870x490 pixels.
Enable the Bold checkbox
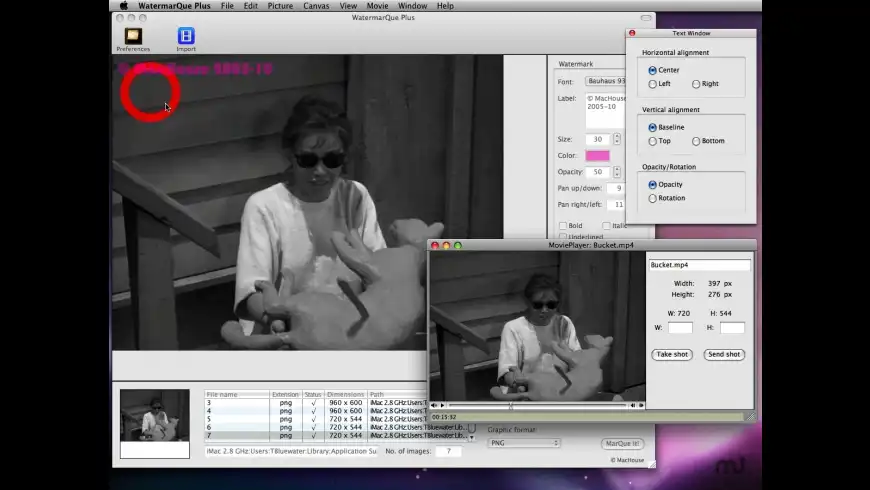pos(563,226)
